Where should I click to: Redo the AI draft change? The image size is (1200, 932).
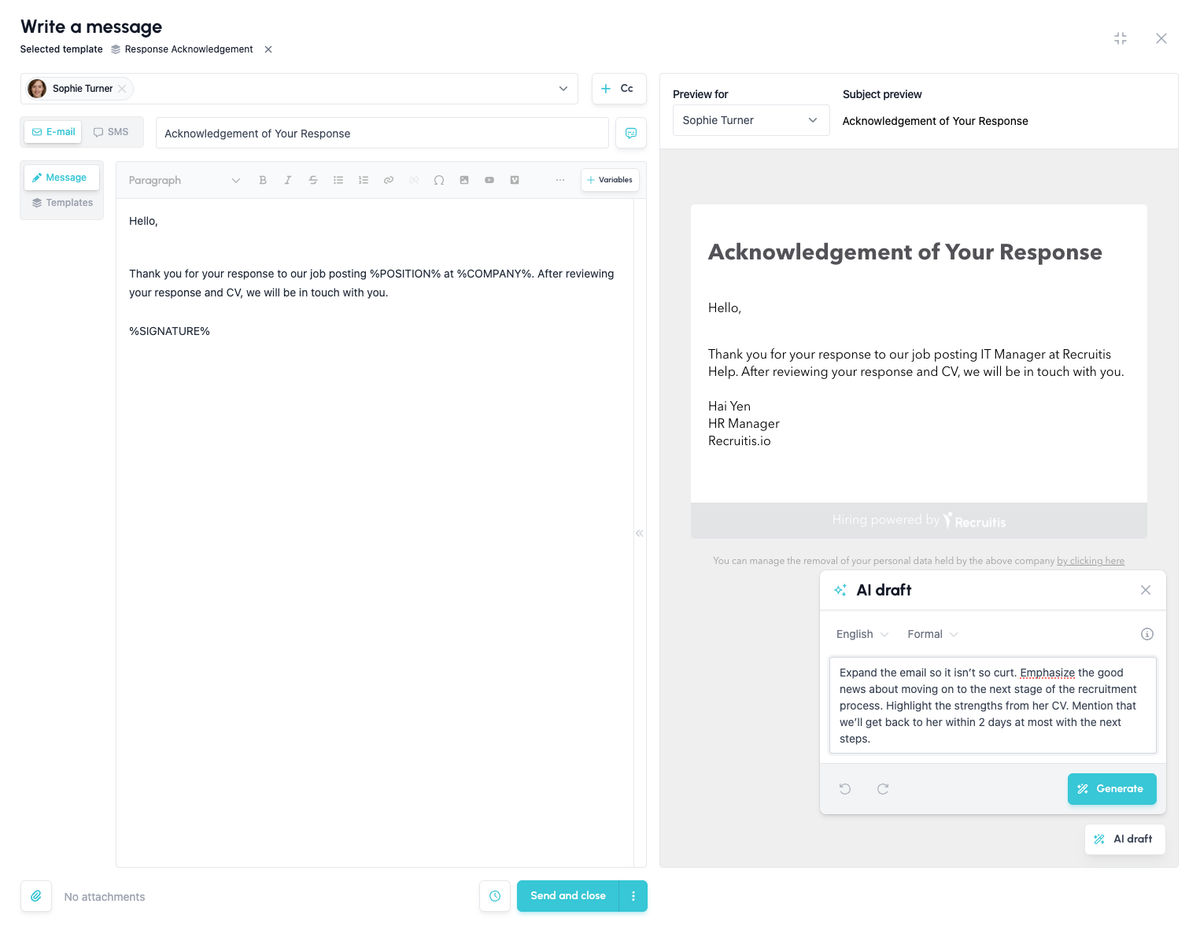point(883,789)
